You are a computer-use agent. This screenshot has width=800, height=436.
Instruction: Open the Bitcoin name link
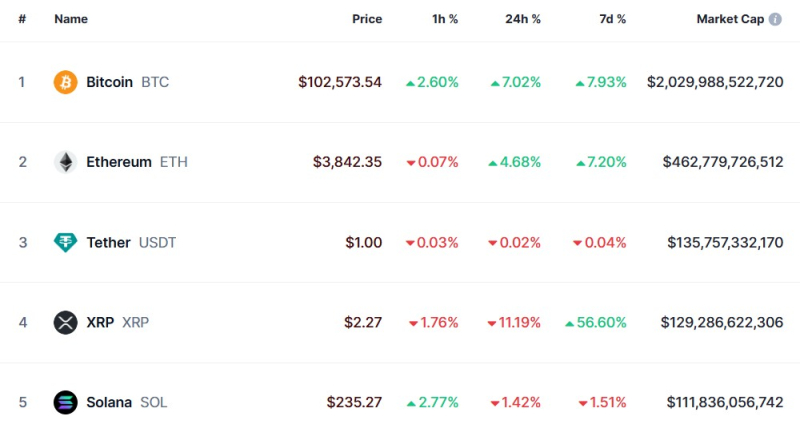tap(109, 82)
